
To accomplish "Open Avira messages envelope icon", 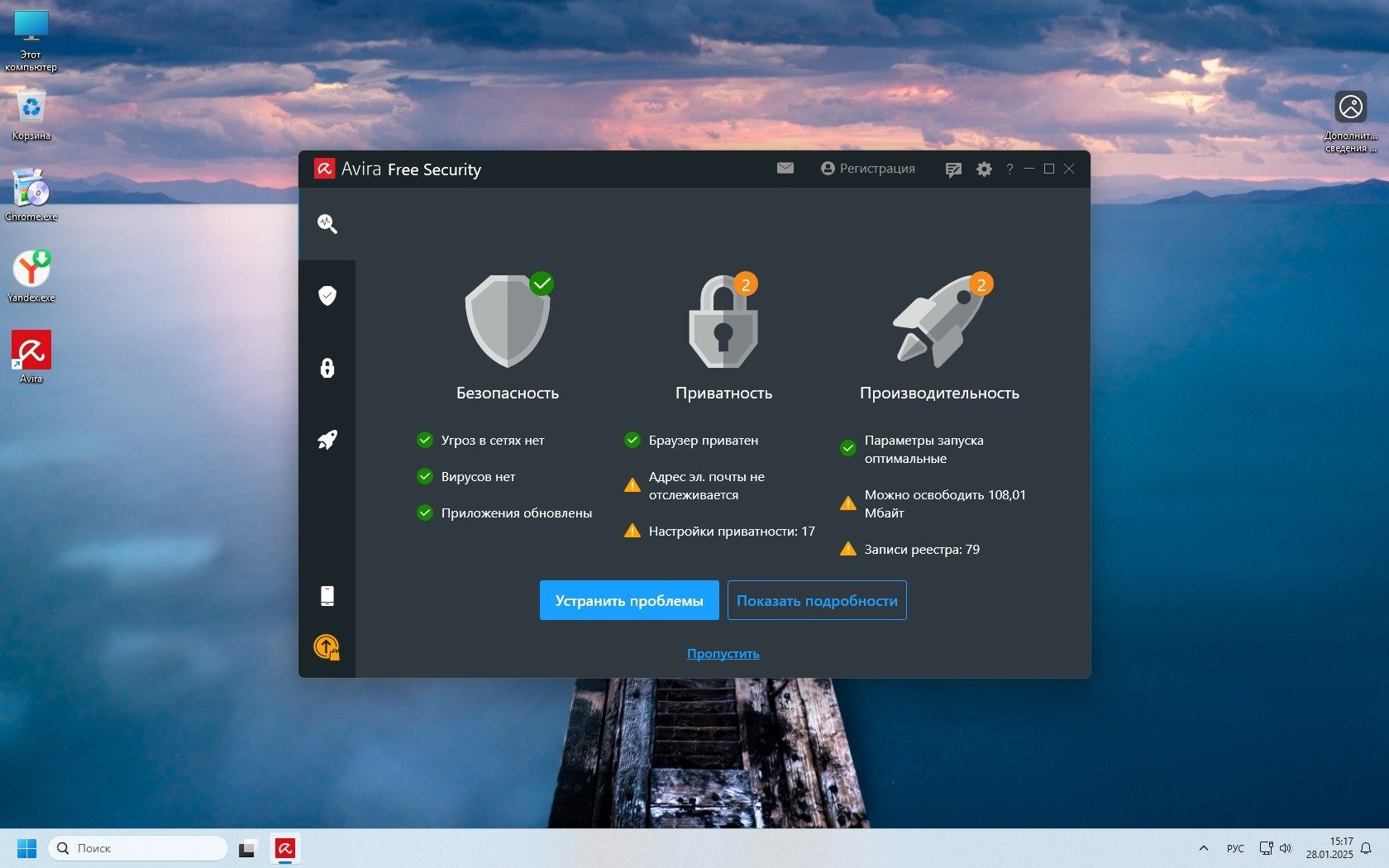I will coord(785,169).
